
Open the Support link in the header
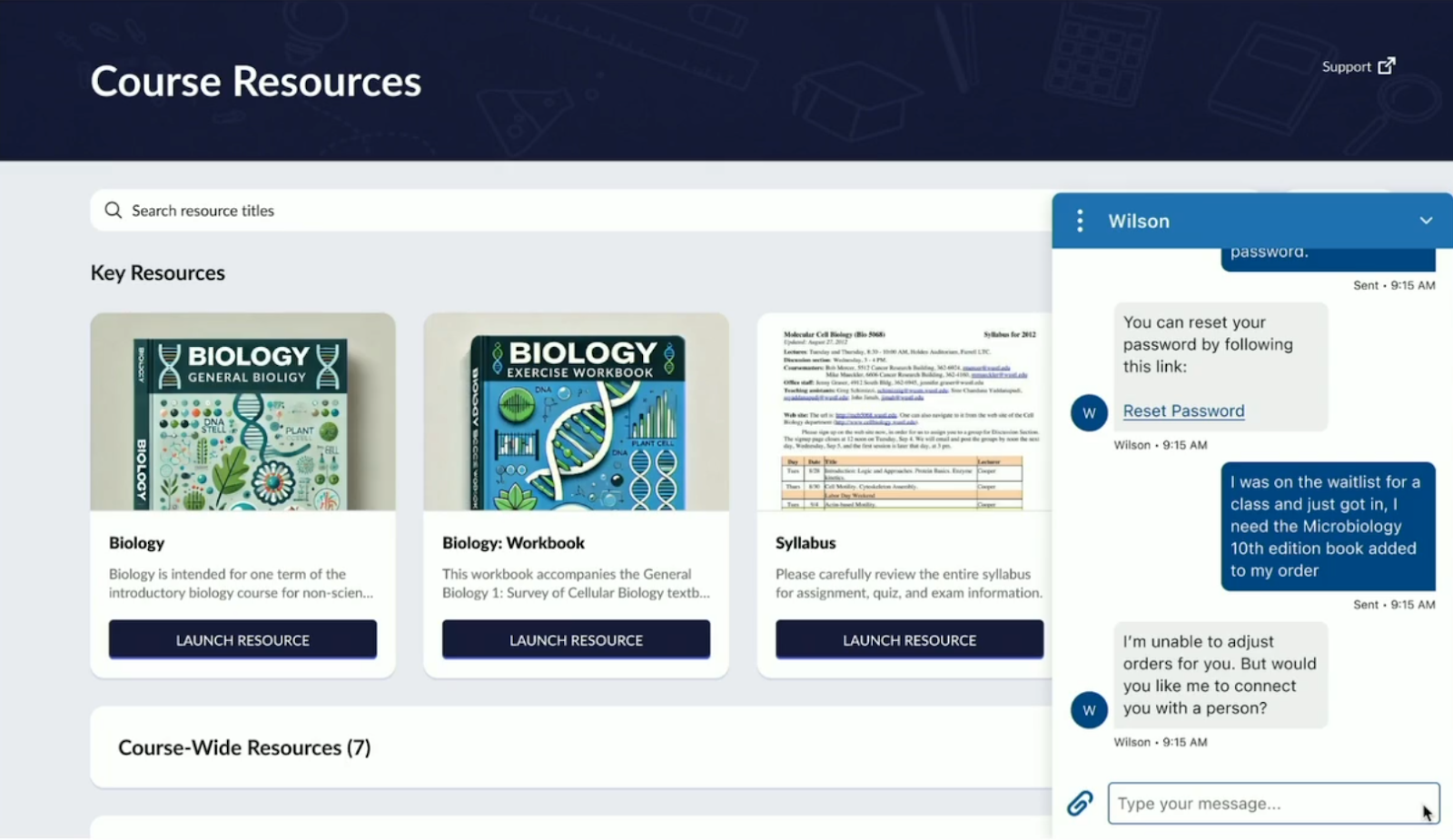1346,67
